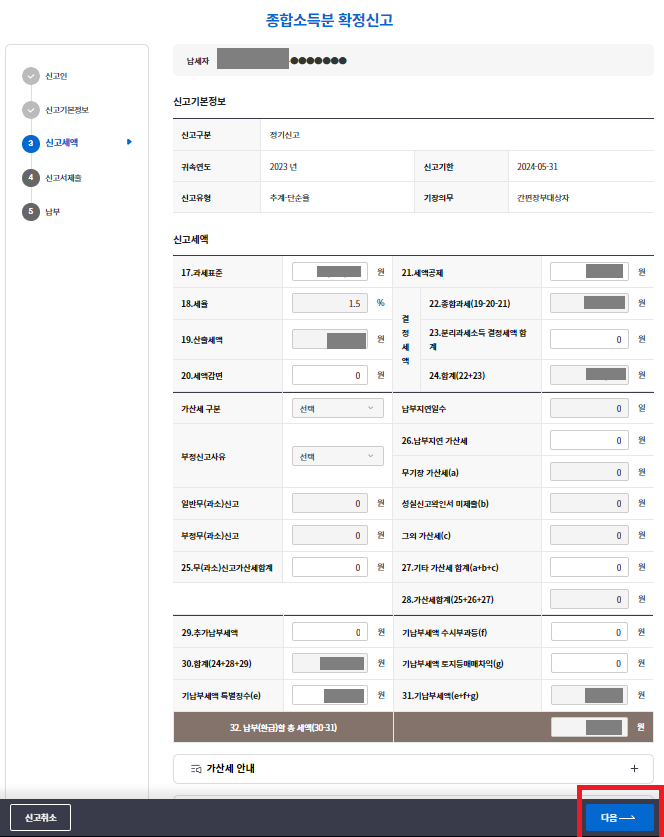Click the 그외 가산세(c) field
This screenshot has width=664, height=837.
[589, 535]
